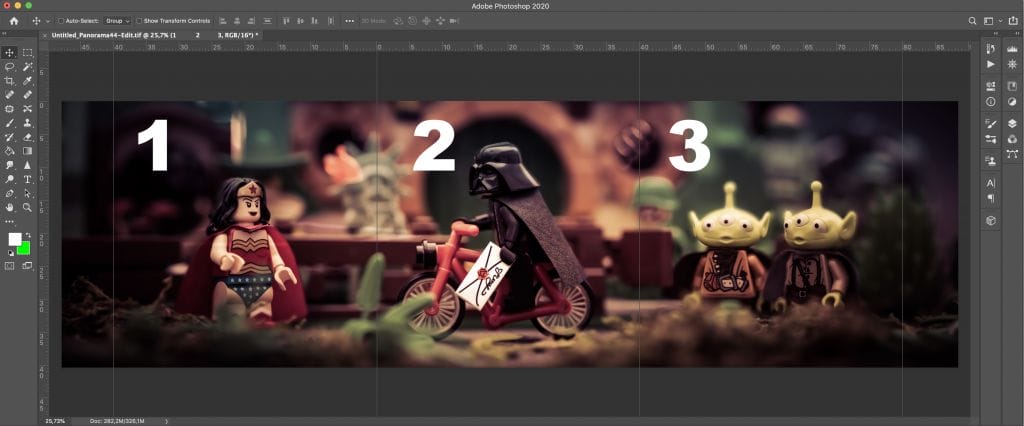Toggle Quick Mask mode
1024x426 pixels.
point(10,266)
